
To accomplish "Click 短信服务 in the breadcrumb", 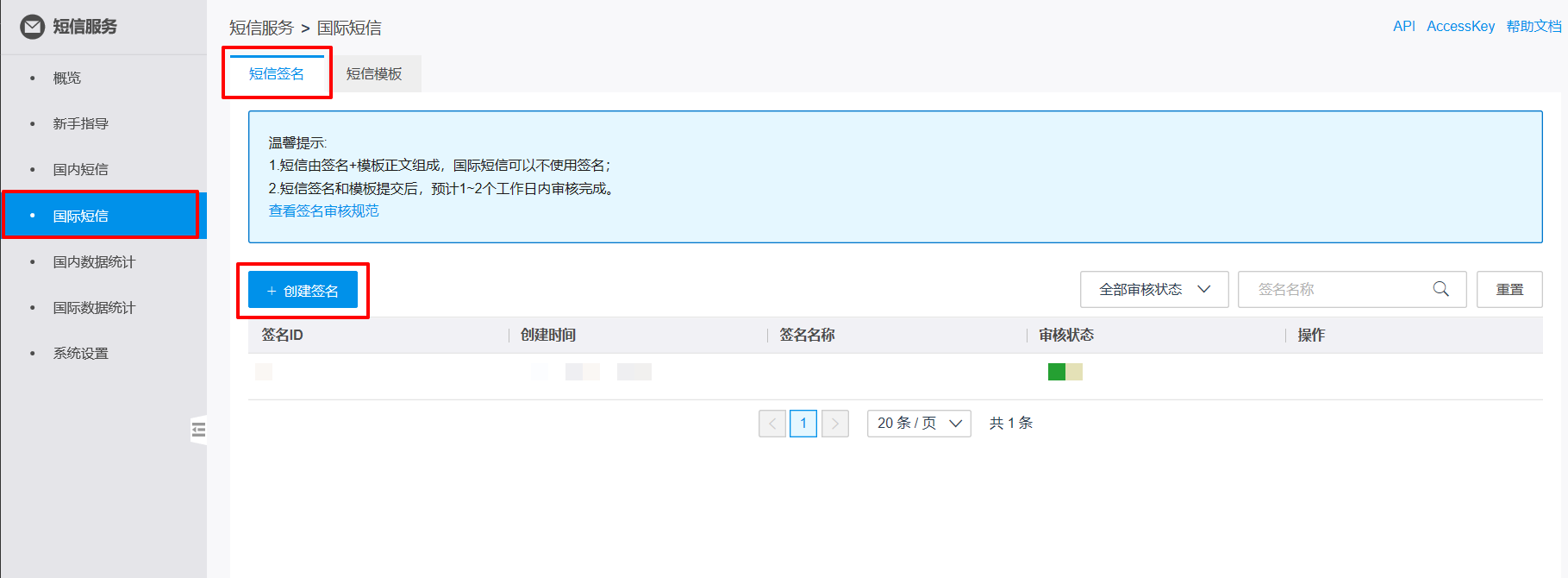I will click(x=261, y=28).
